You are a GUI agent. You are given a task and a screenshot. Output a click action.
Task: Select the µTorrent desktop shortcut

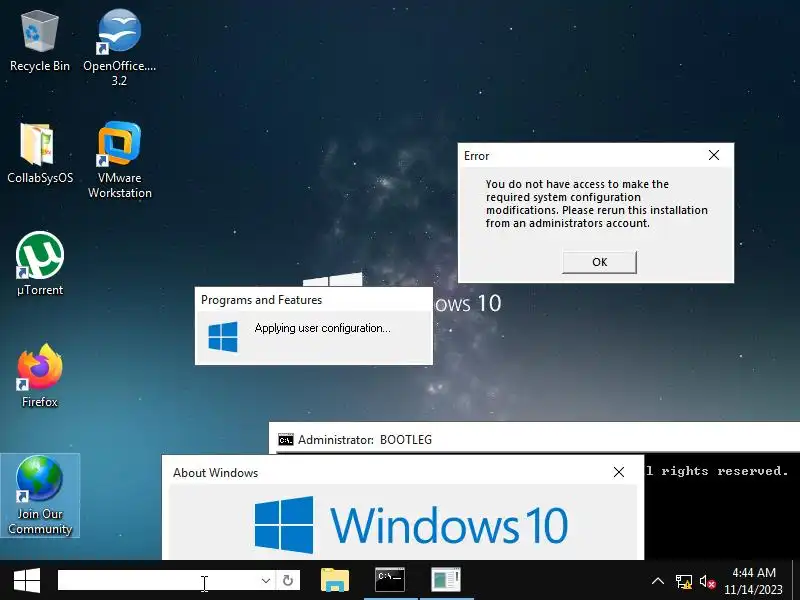pyautogui.click(x=39, y=263)
